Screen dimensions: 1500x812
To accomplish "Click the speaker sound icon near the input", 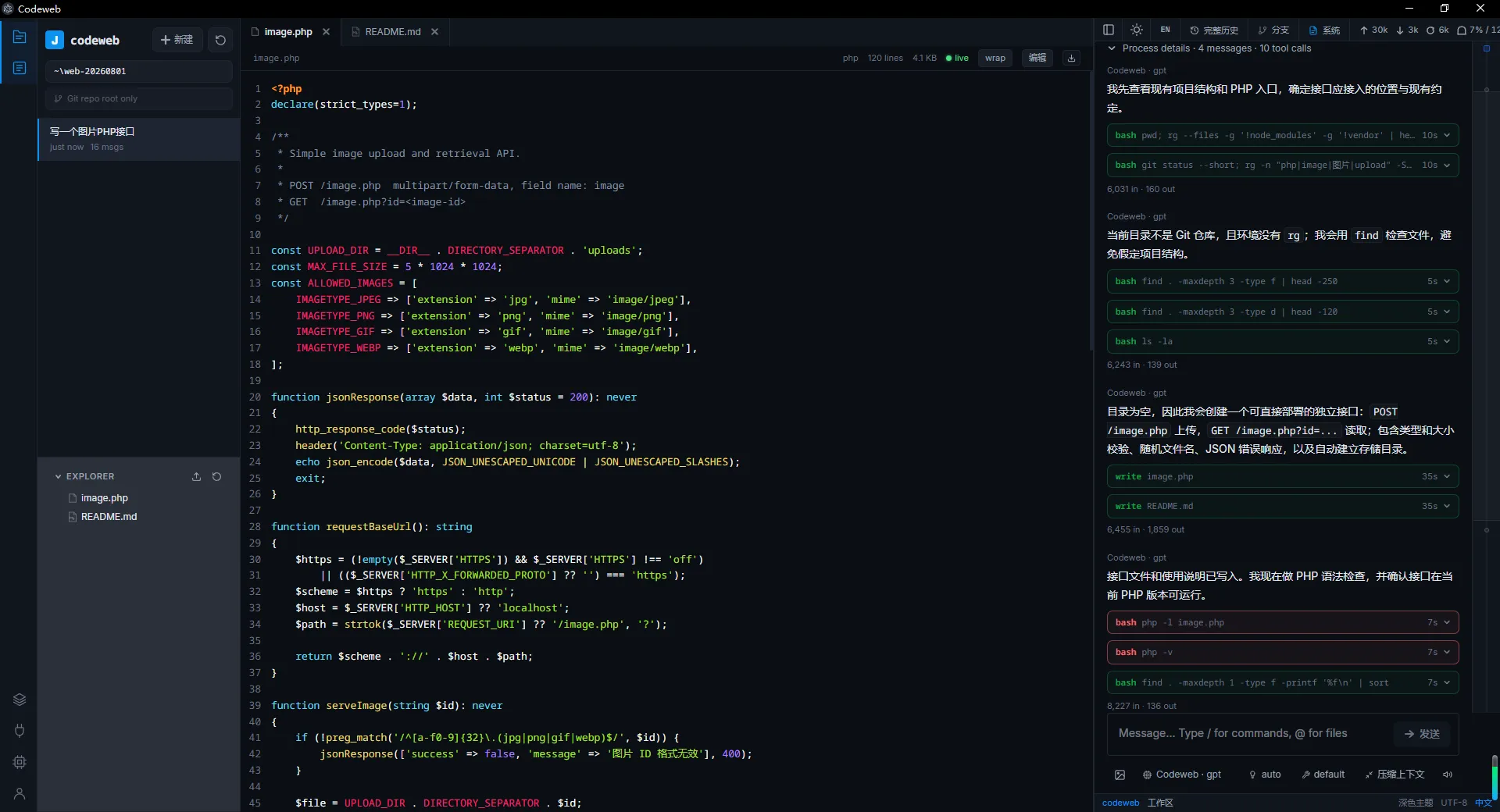I will tap(1448, 775).
